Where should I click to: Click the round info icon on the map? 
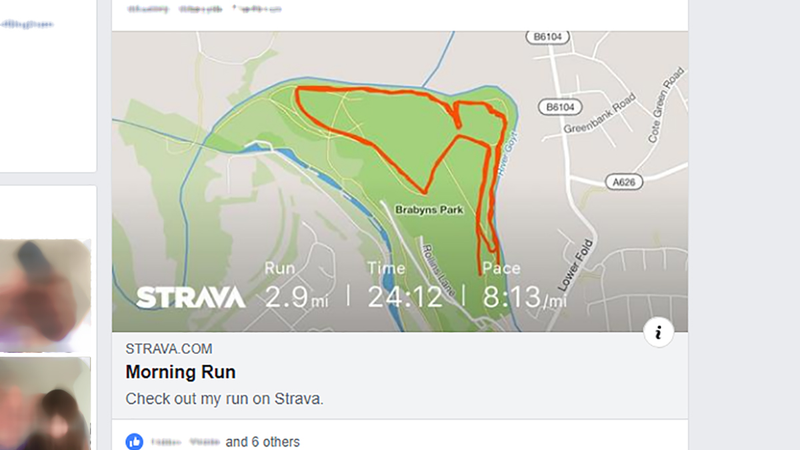[x=658, y=333]
